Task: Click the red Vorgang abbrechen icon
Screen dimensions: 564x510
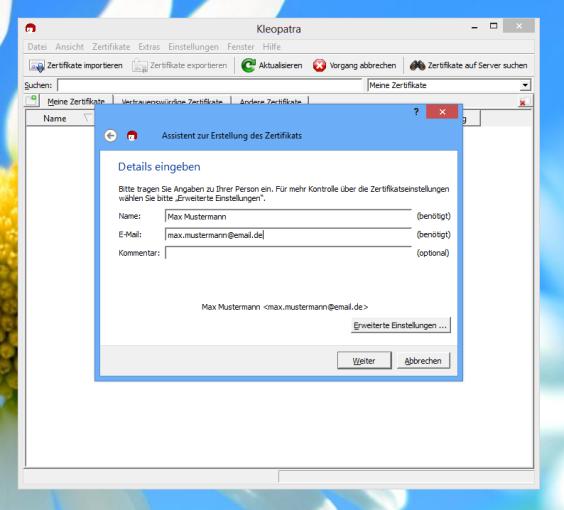Action: tap(319, 65)
